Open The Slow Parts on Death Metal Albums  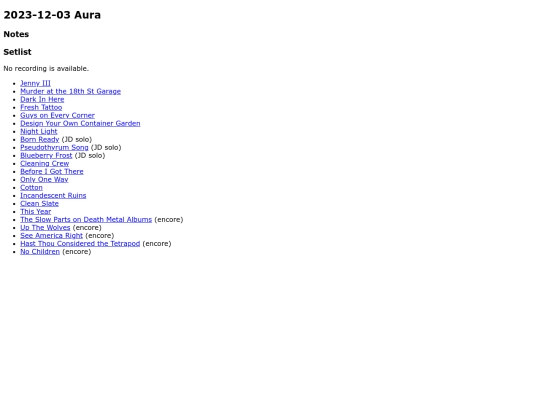click(x=86, y=219)
